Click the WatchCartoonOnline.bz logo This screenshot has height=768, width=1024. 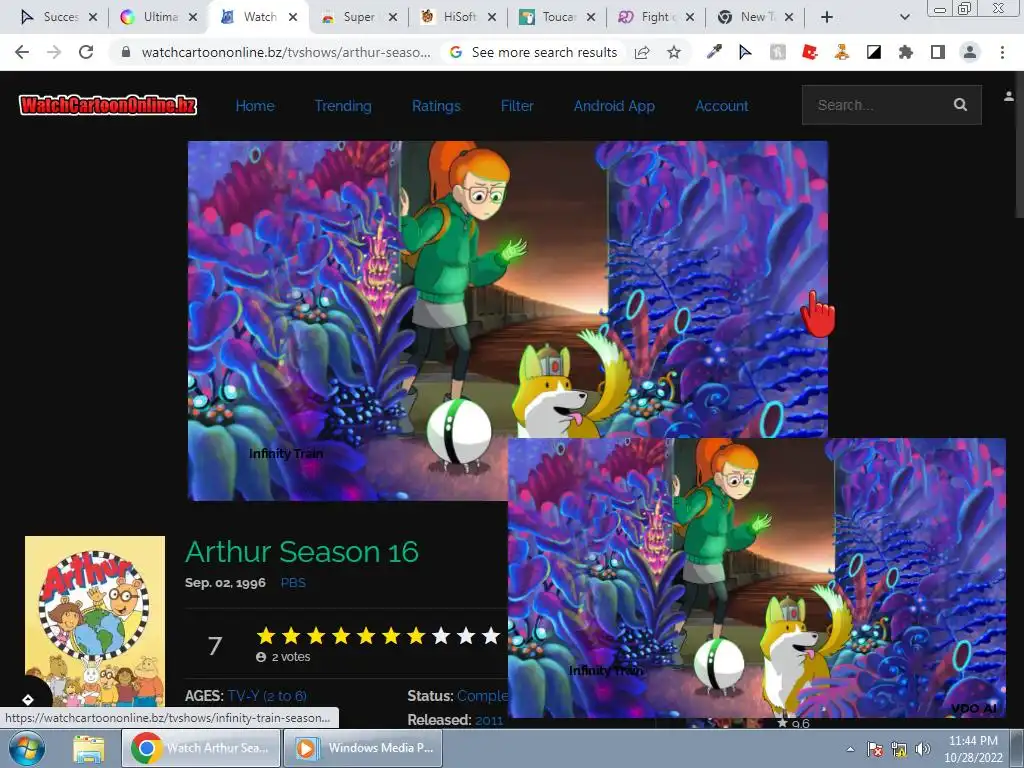[x=108, y=105]
